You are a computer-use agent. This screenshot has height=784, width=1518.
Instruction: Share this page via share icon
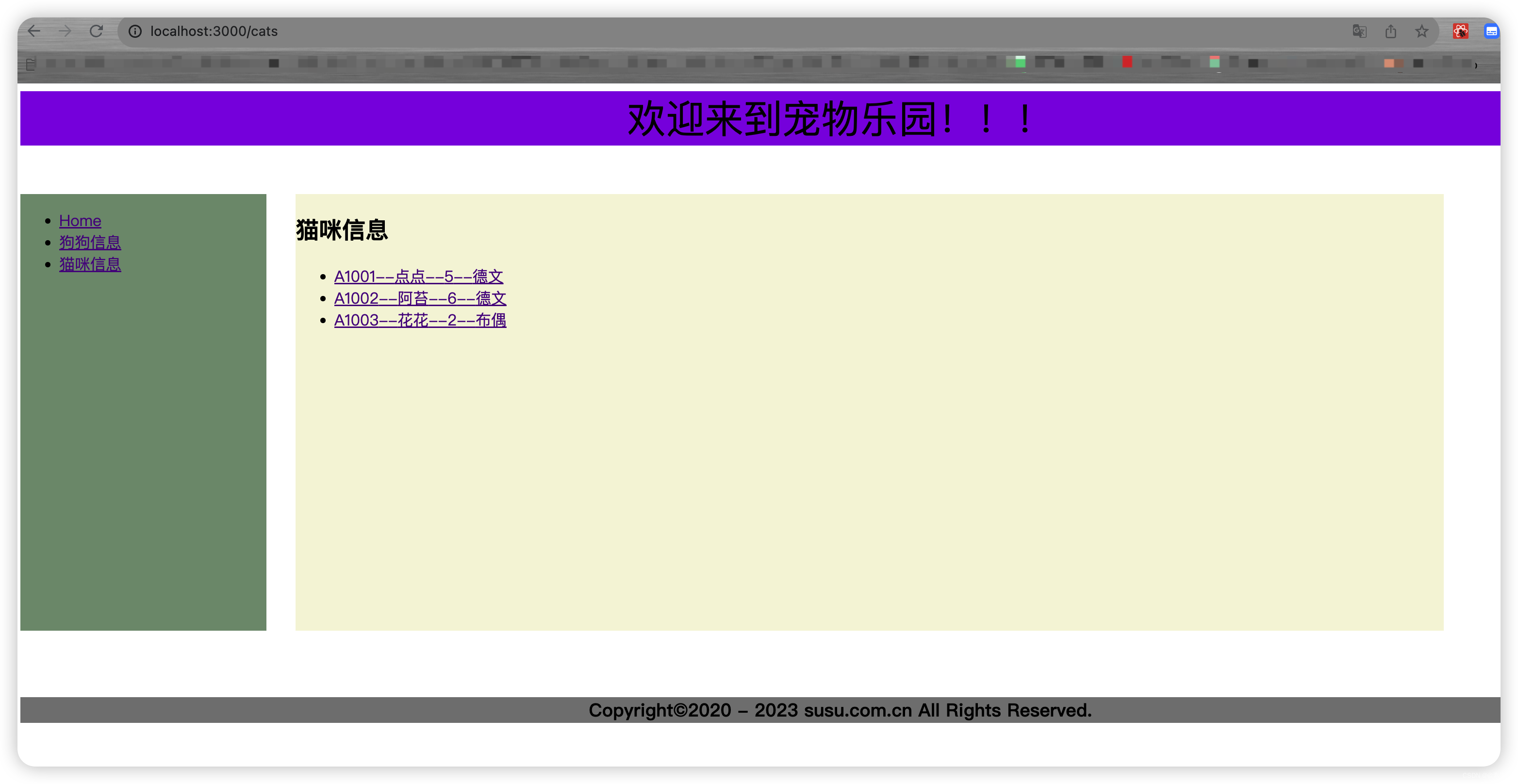click(x=1391, y=31)
